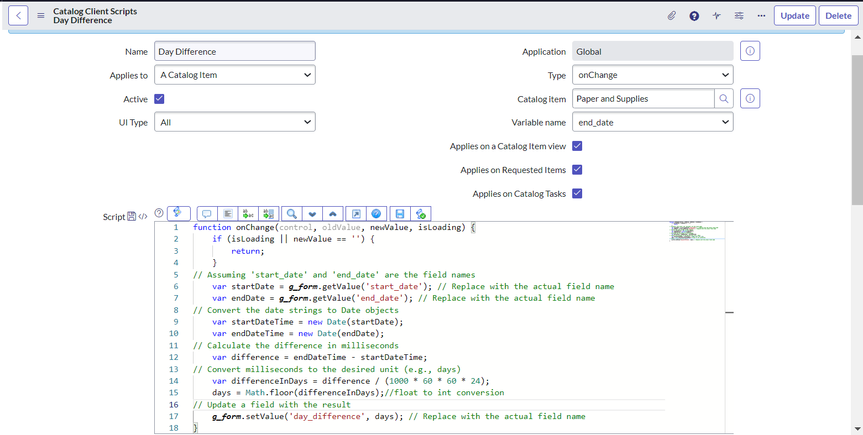The width and height of the screenshot is (863, 435).
Task: Open attachments via the paperclip icon
Action: tap(671, 15)
